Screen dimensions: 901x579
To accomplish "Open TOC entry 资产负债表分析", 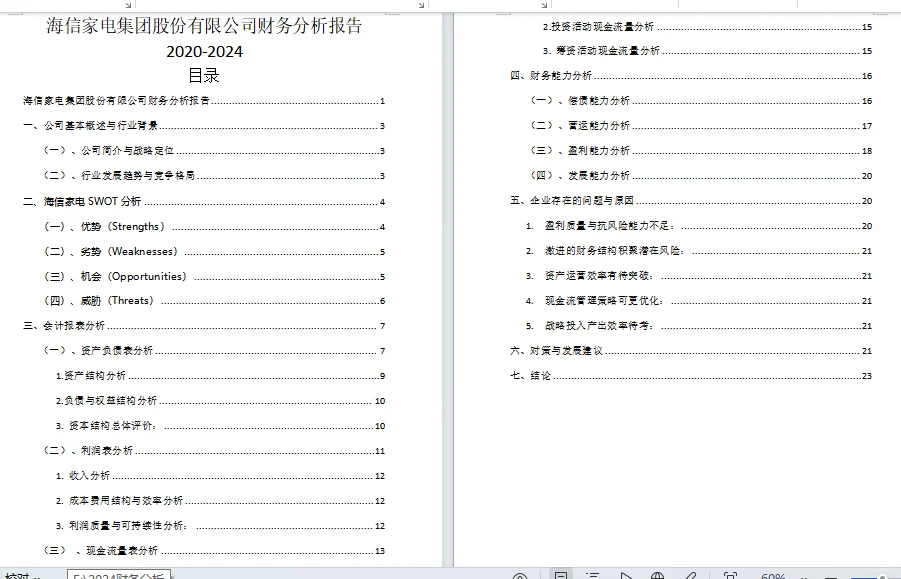I will click(214, 350).
